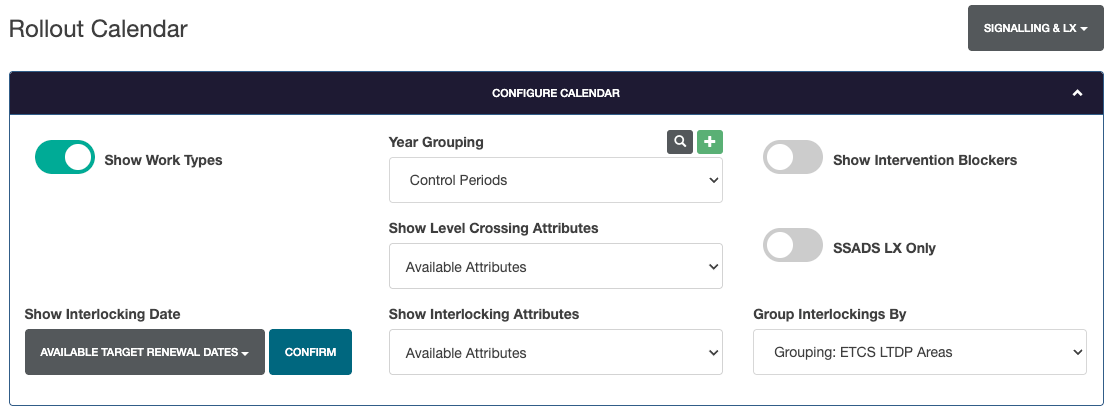Click the Show Interlocking Date label

coord(102,314)
